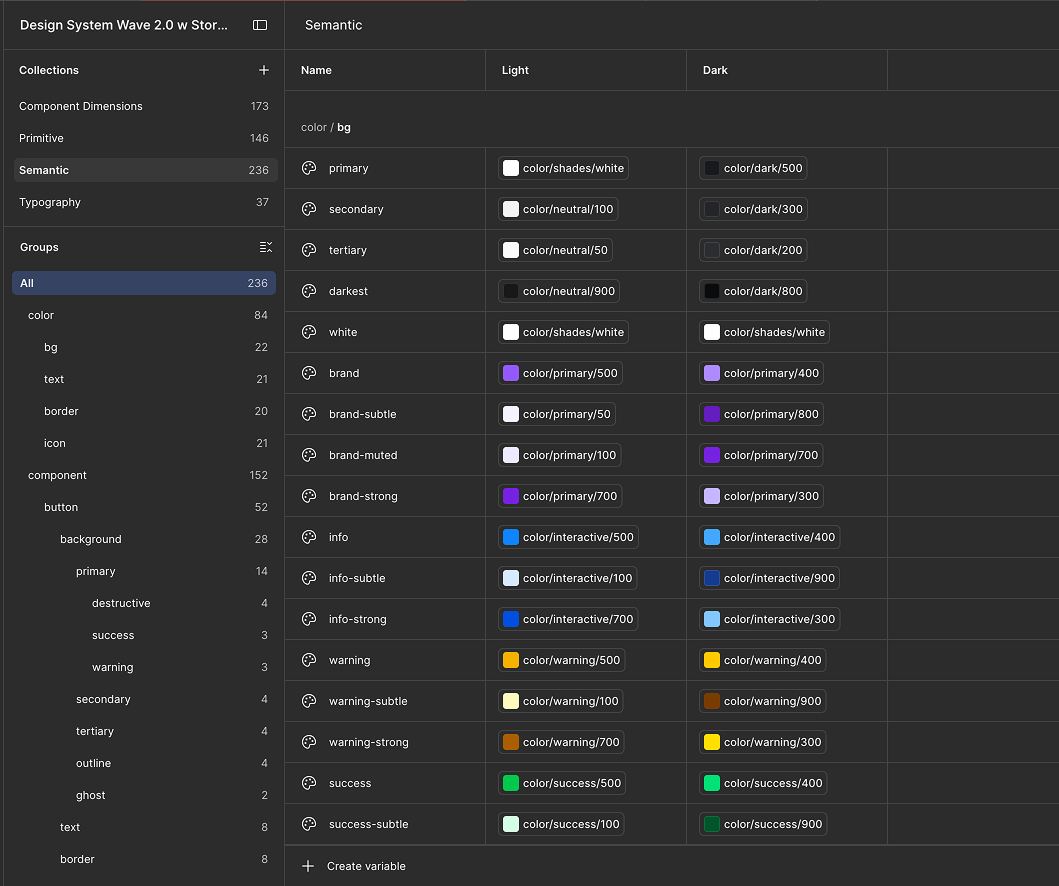Collapse all groups icon
Image resolution: width=1059 pixels, height=886 pixels.
265,247
